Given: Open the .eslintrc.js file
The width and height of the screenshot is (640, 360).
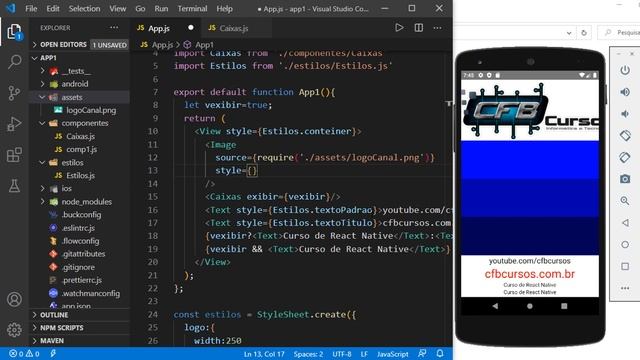Looking at the screenshot, I should coord(78,228).
